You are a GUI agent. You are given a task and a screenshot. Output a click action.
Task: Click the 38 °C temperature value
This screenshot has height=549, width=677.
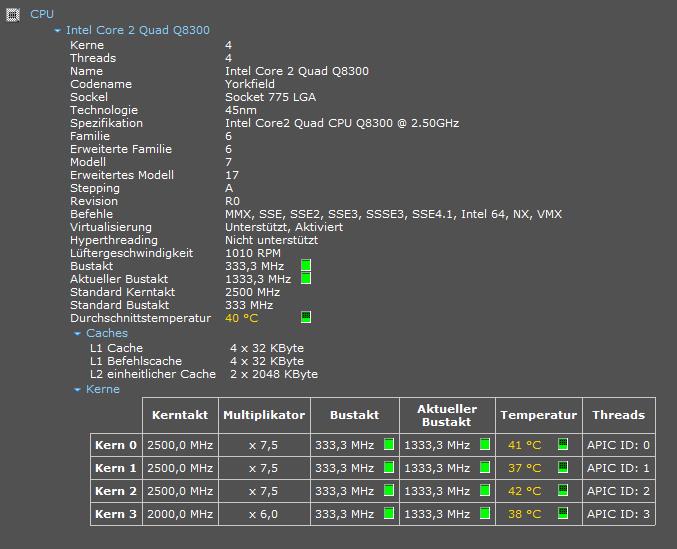point(524,514)
